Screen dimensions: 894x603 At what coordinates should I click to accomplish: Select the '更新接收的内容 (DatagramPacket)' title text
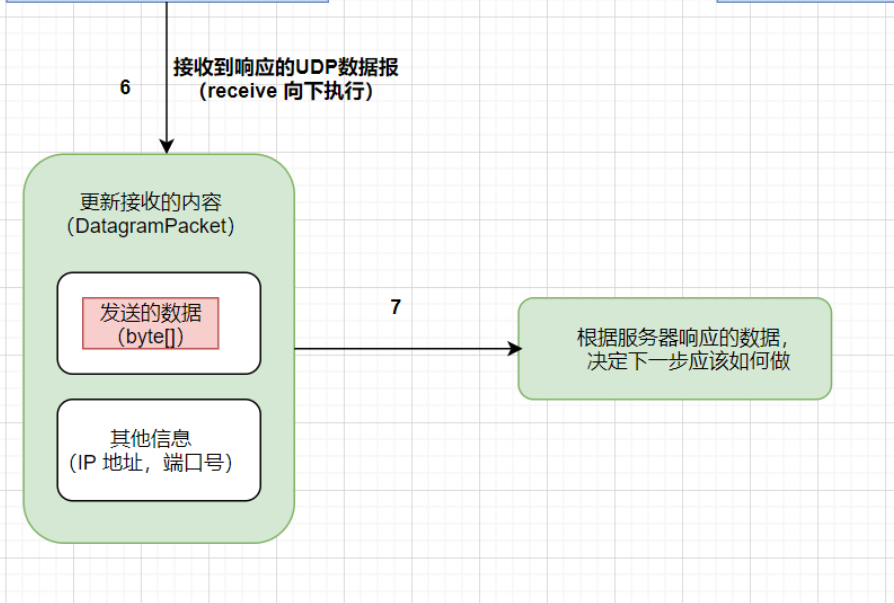[151, 214]
